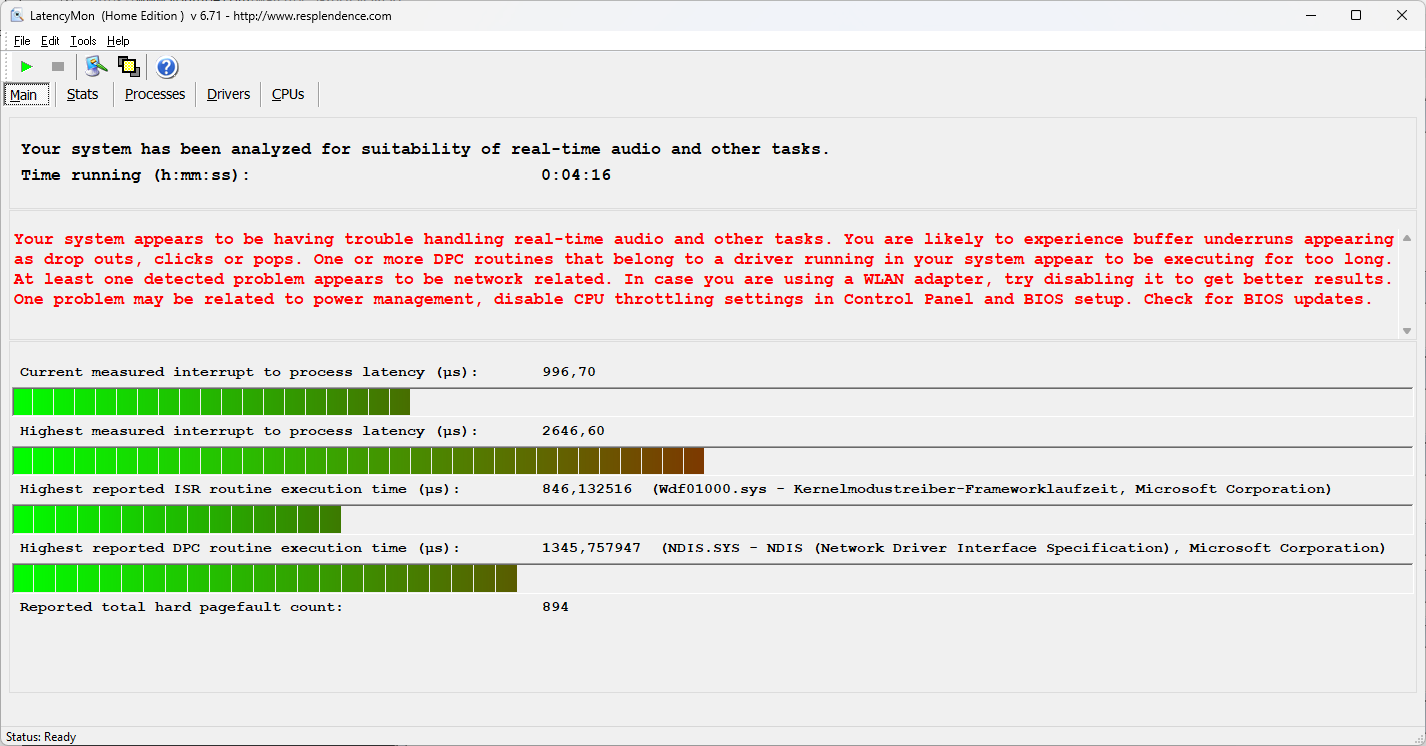View the CPUs tab
This screenshot has width=1426, height=746.
pos(288,94)
